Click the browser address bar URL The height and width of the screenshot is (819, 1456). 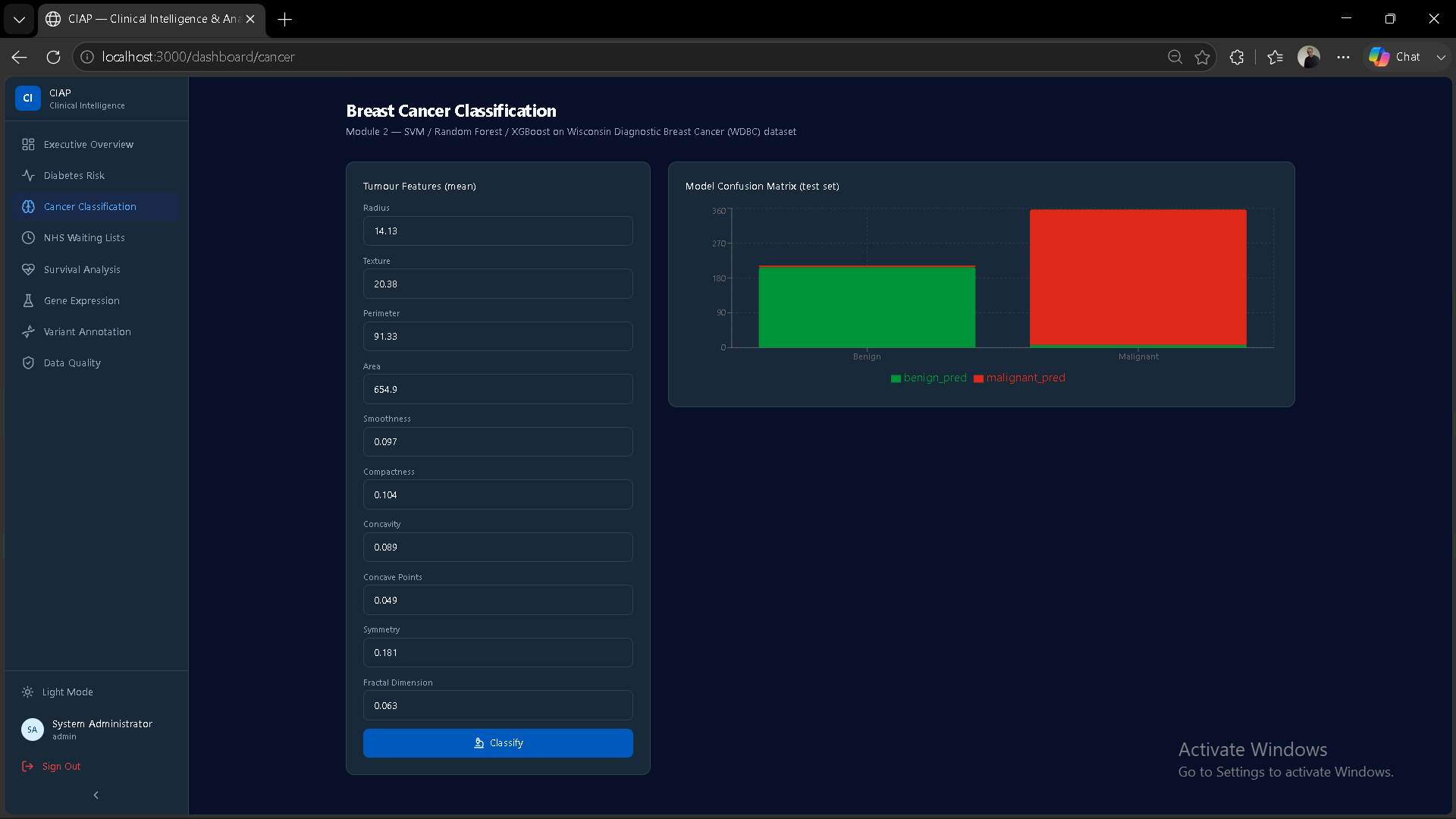199,57
